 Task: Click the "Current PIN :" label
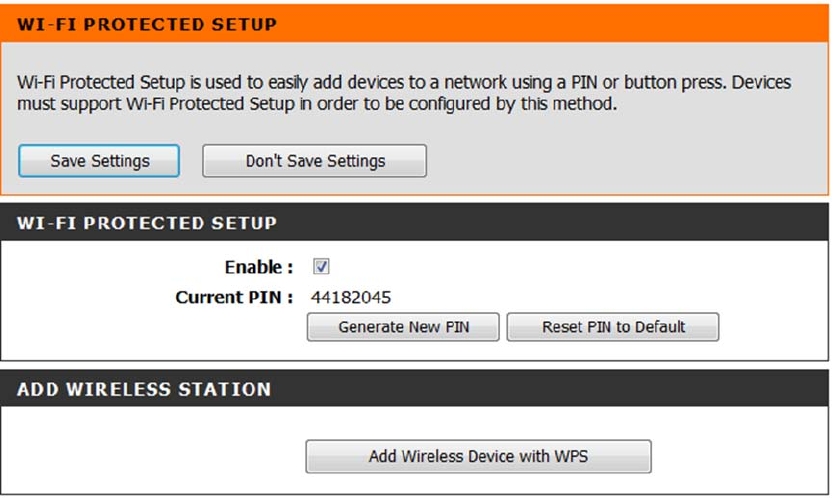point(234,298)
